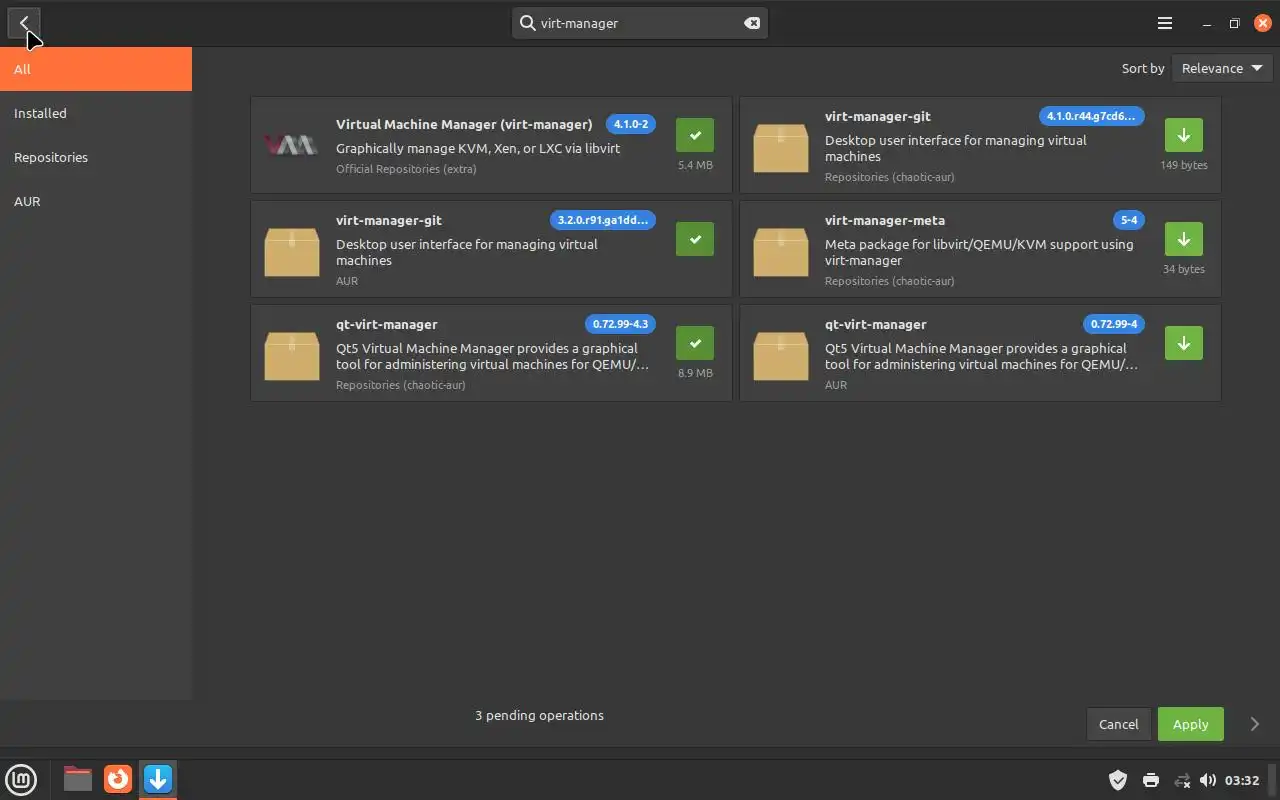Screen dimensions: 1280x800
Task: Open Virtual Machine Manager (virt-manager) title
Action: (x=464, y=124)
